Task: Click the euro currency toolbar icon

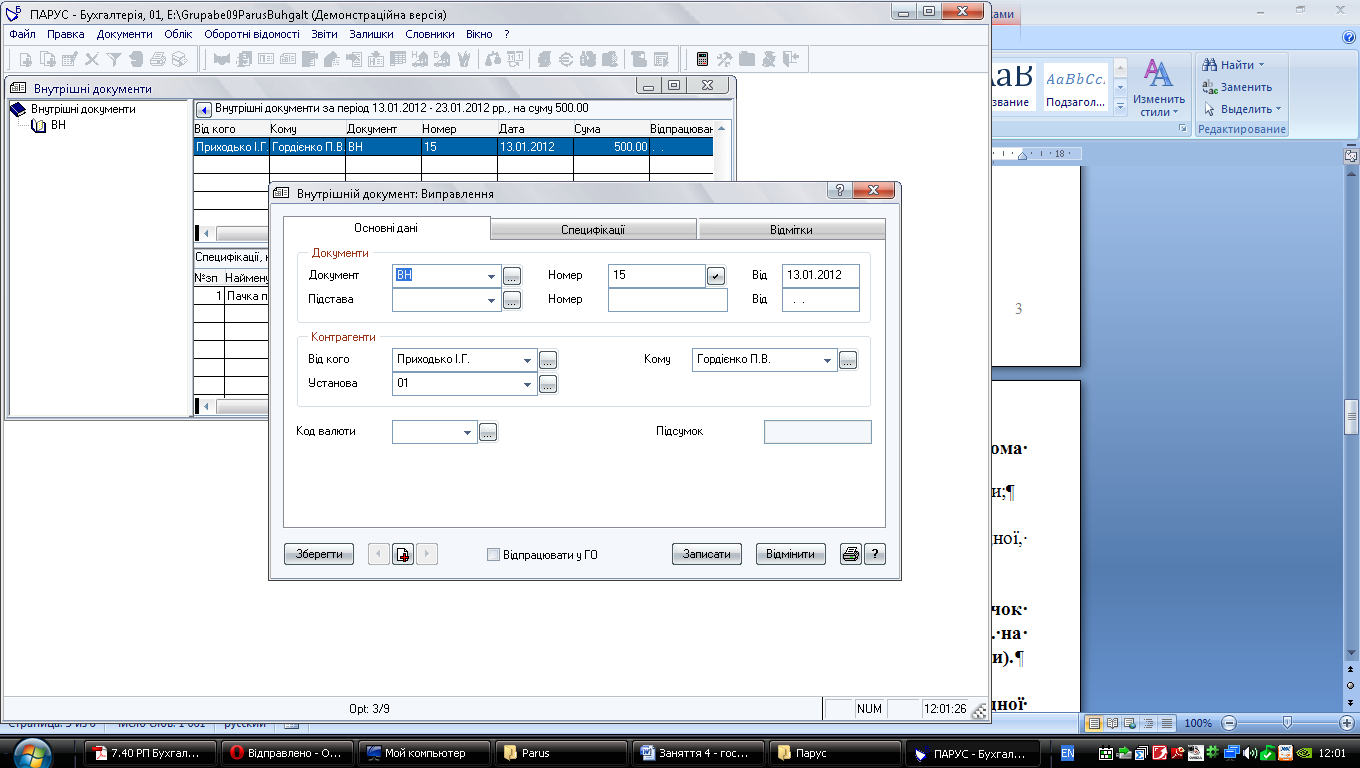Action: coord(565,59)
